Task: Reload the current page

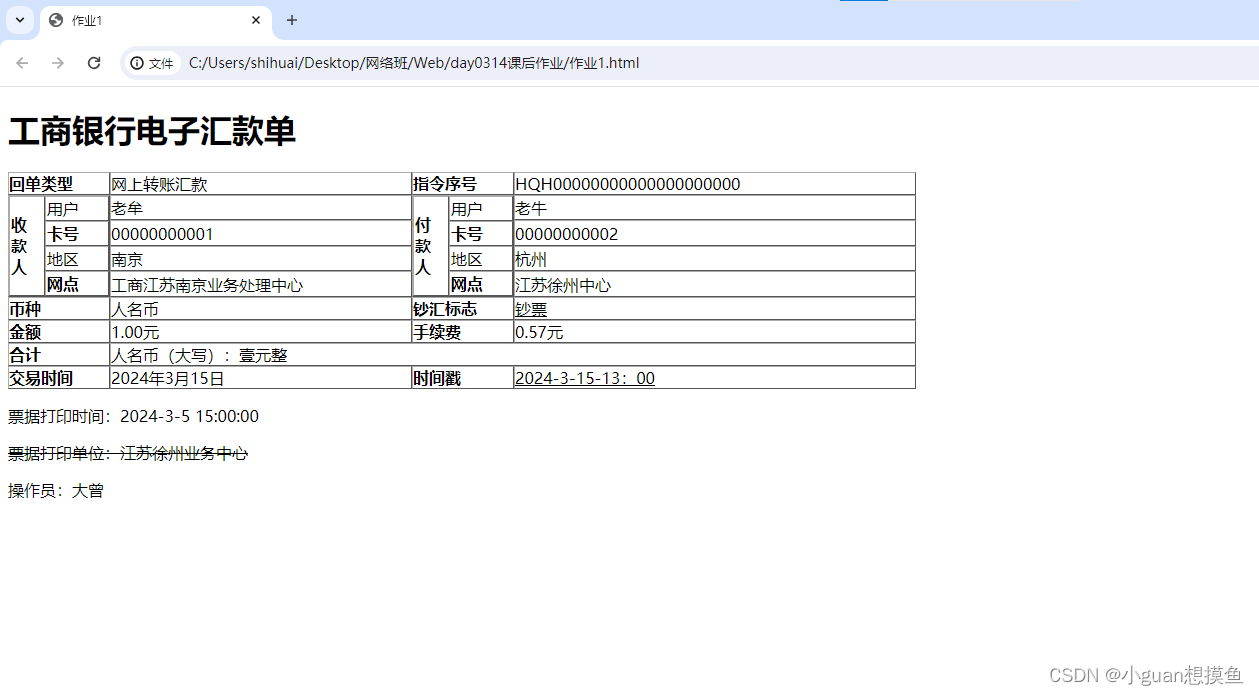Action: point(94,63)
